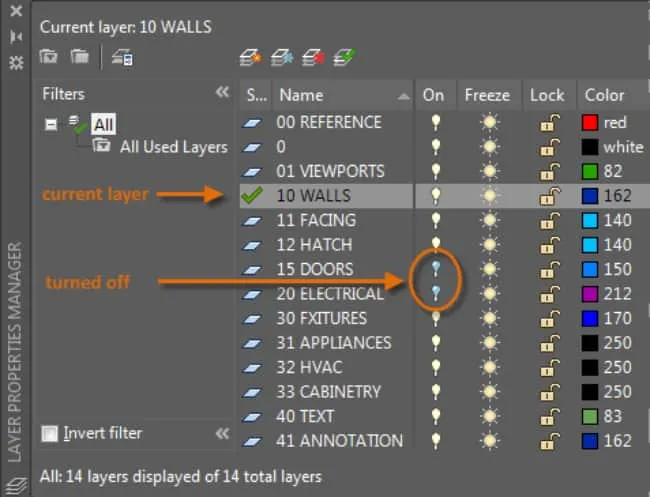Click the New Layer icon

(251, 58)
